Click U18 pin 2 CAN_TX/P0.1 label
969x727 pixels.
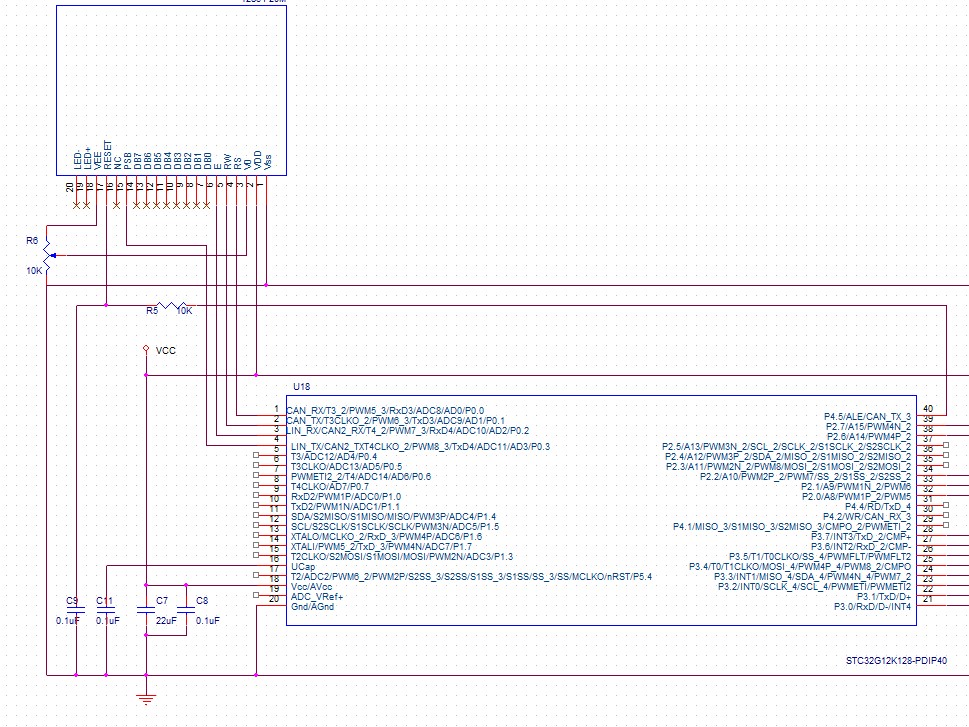(396, 420)
